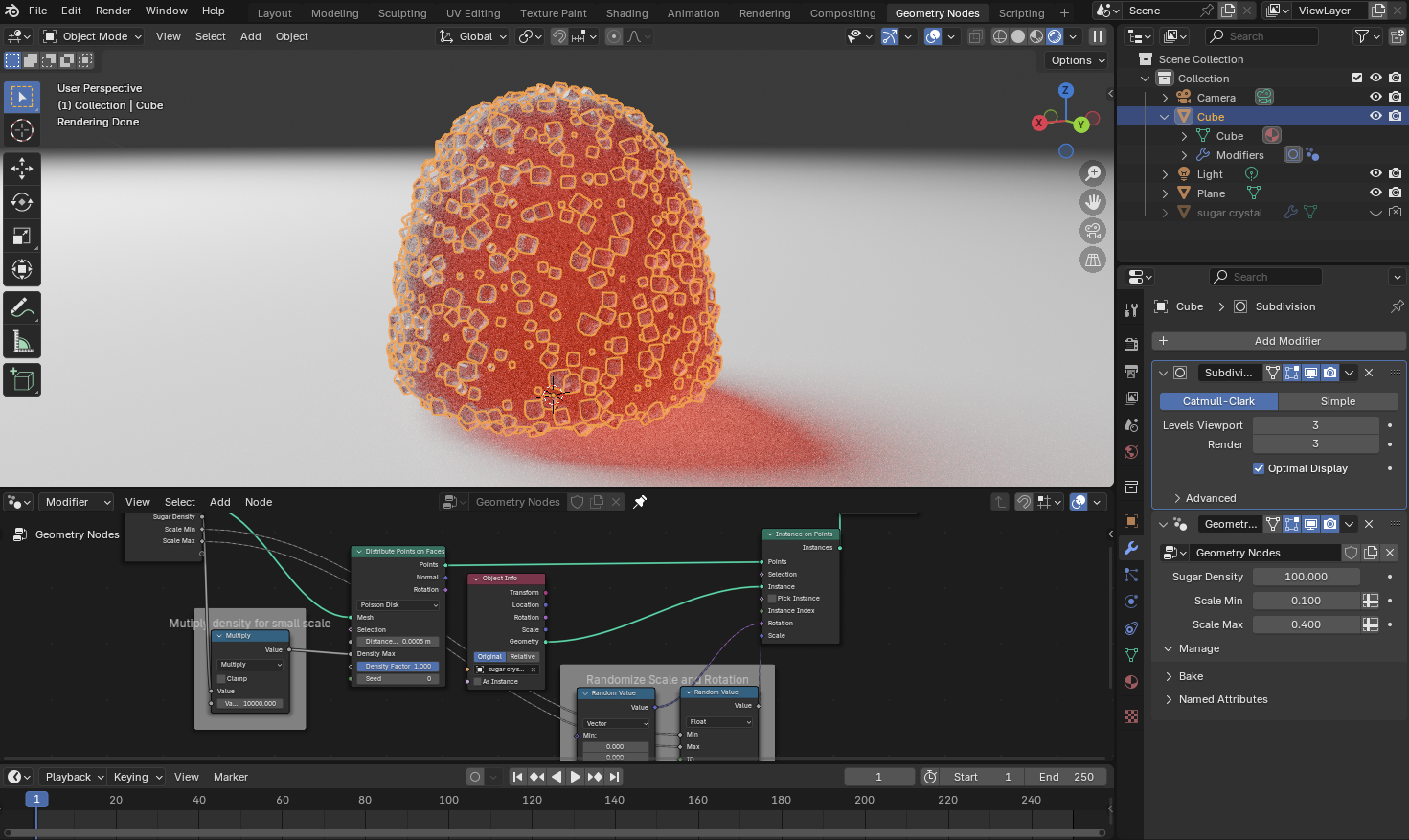Activate the Move tool
This screenshot has height=840, width=1409.
[x=22, y=169]
